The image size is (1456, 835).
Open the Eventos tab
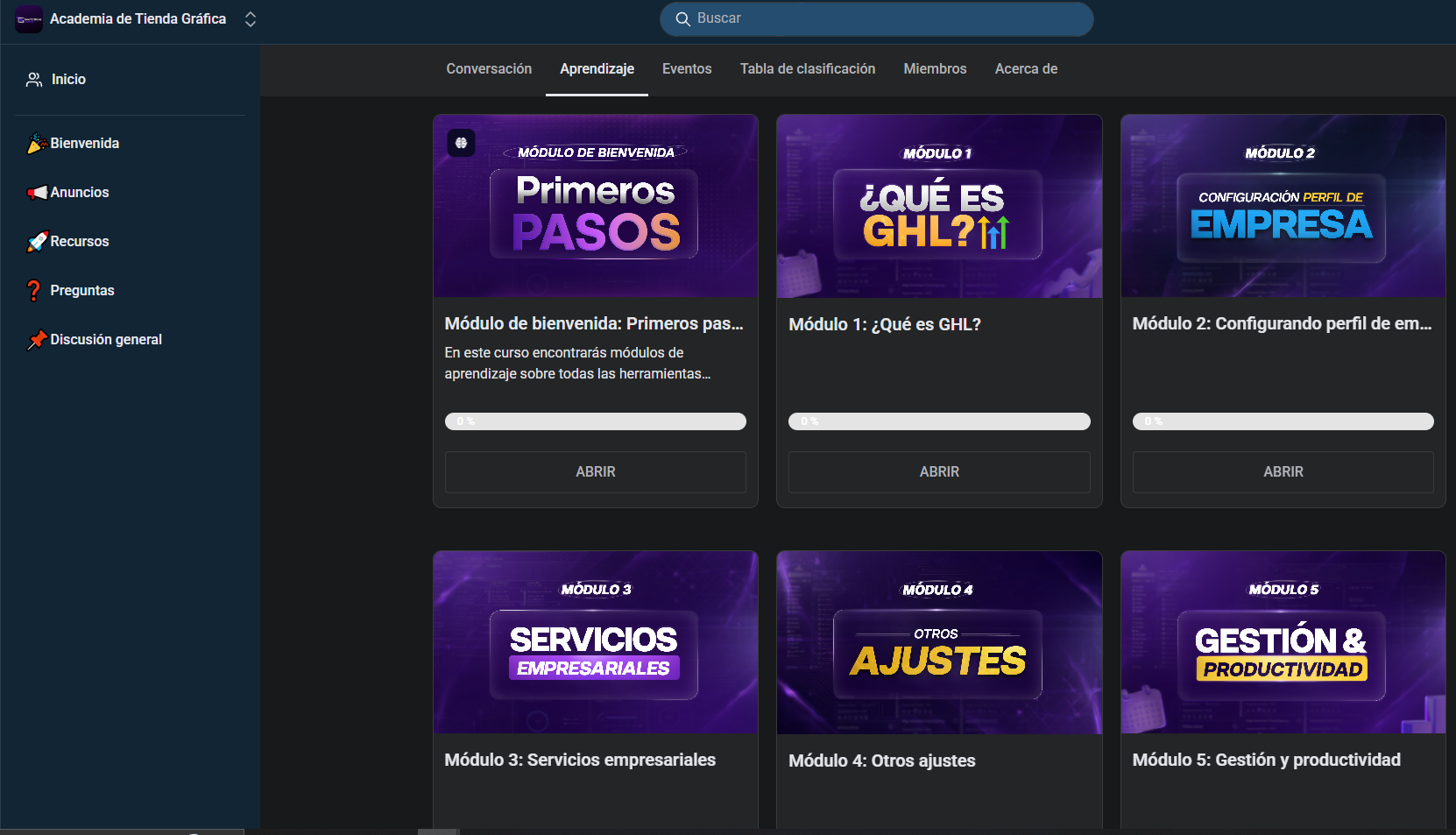(687, 69)
